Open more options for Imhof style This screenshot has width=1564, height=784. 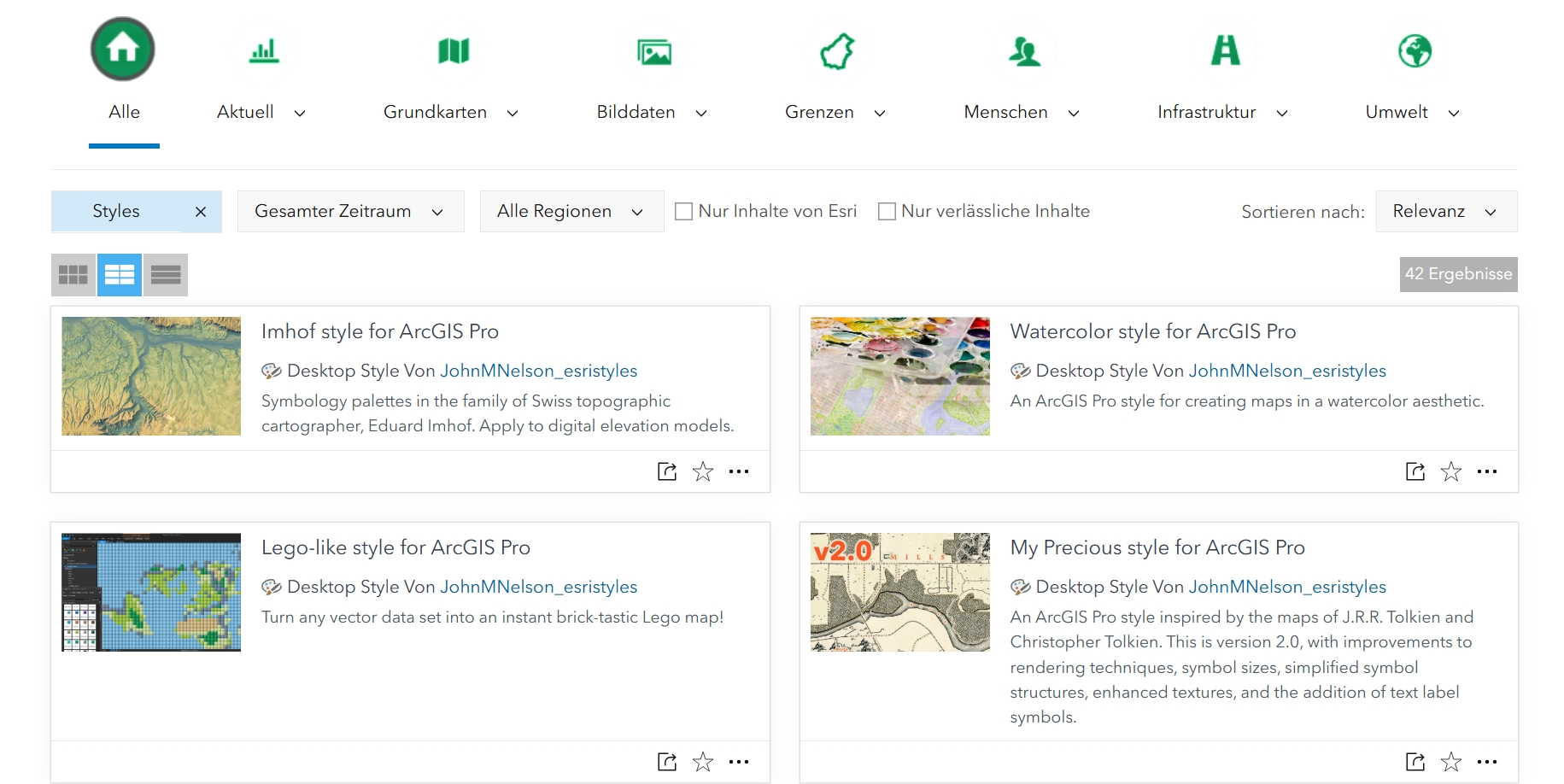(739, 471)
